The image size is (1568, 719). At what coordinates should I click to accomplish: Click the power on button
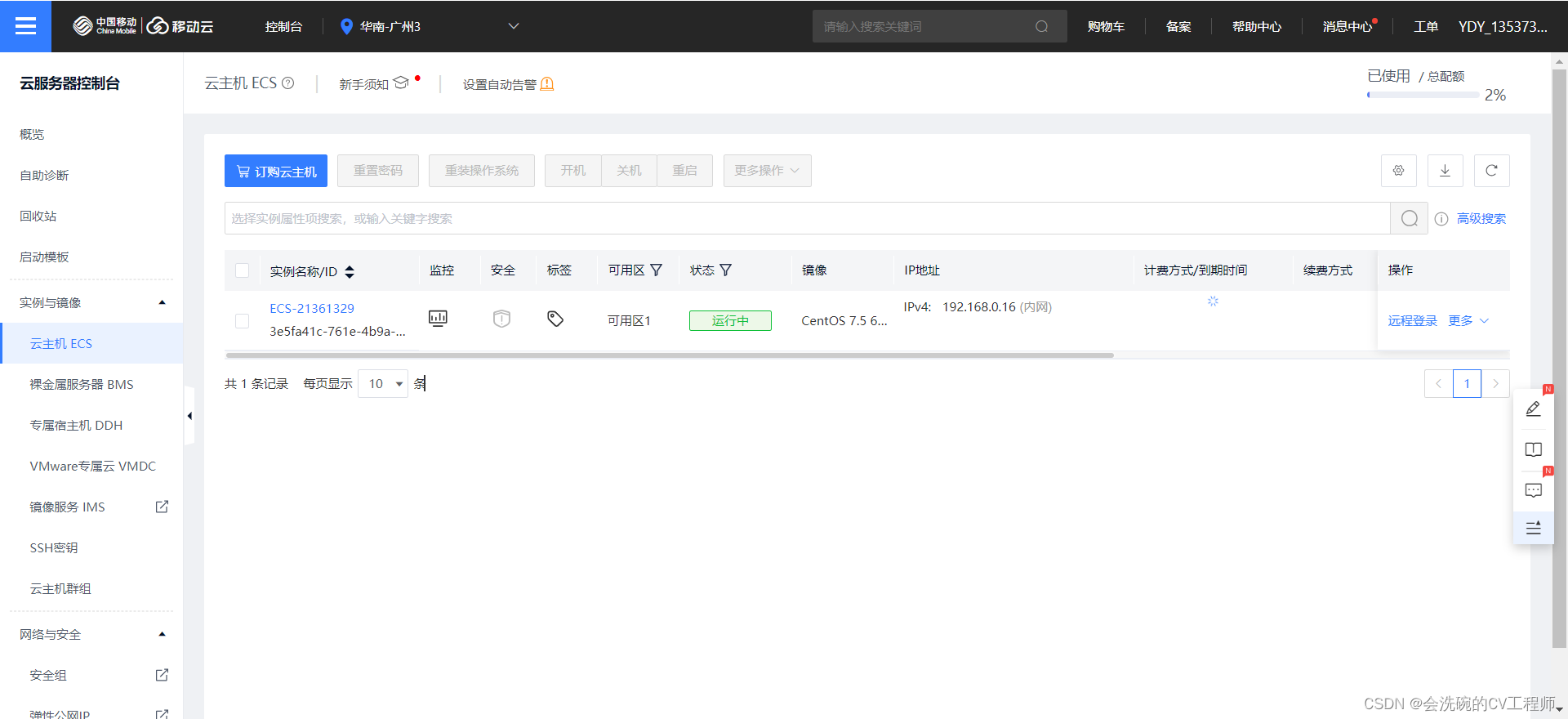click(x=573, y=171)
